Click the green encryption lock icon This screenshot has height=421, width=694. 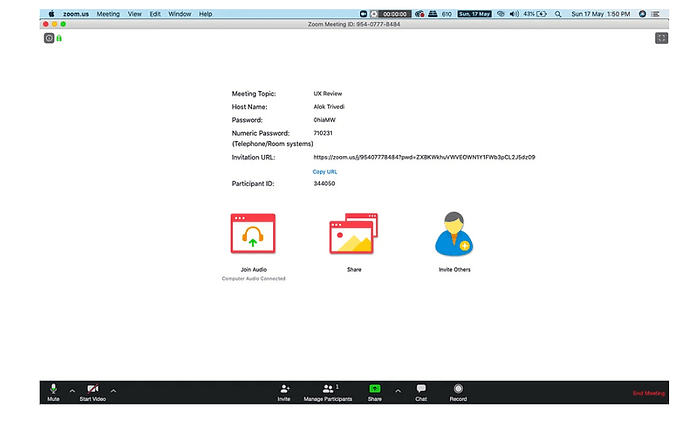59,38
